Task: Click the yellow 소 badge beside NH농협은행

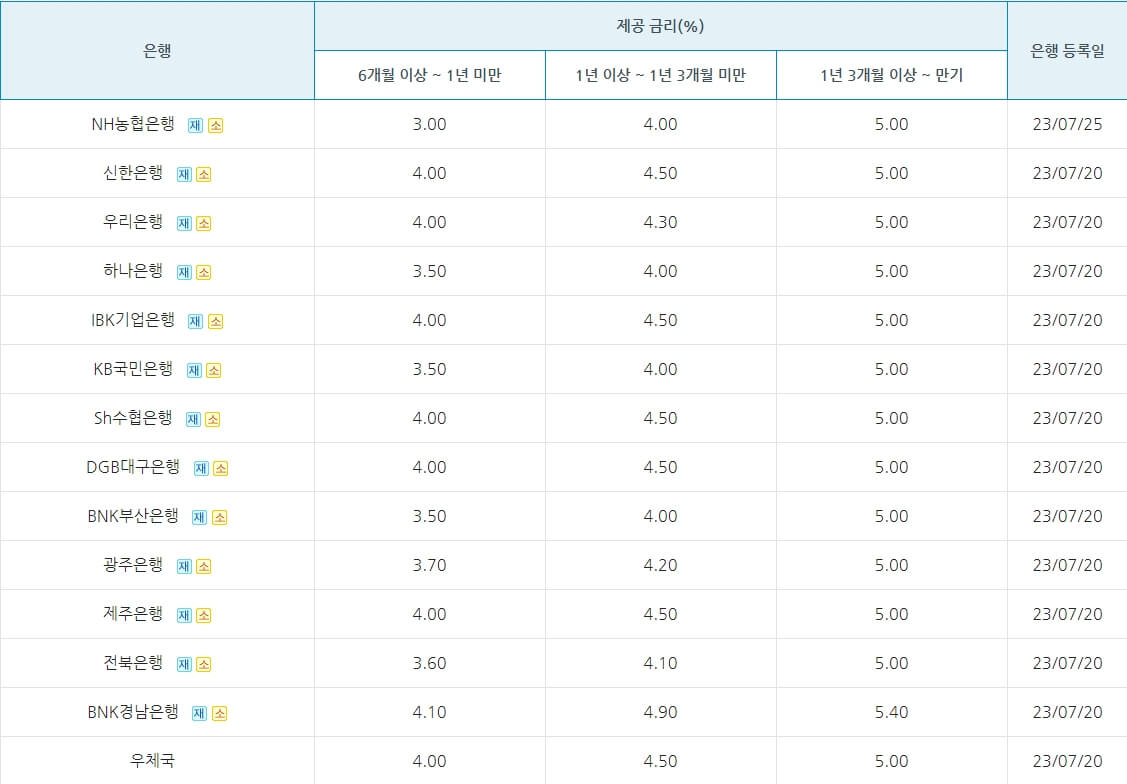Action: [x=216, y=126]
